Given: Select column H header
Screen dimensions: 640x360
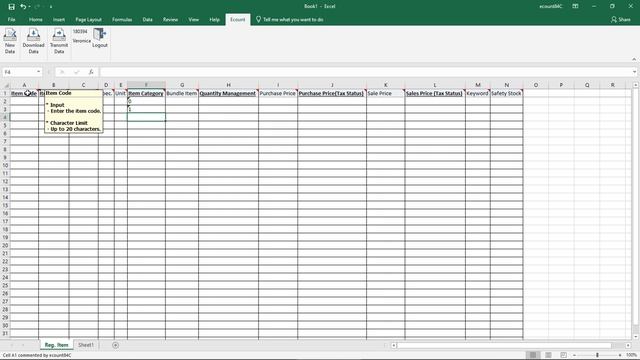Looking at the screenshot, I should pos(228,85).
